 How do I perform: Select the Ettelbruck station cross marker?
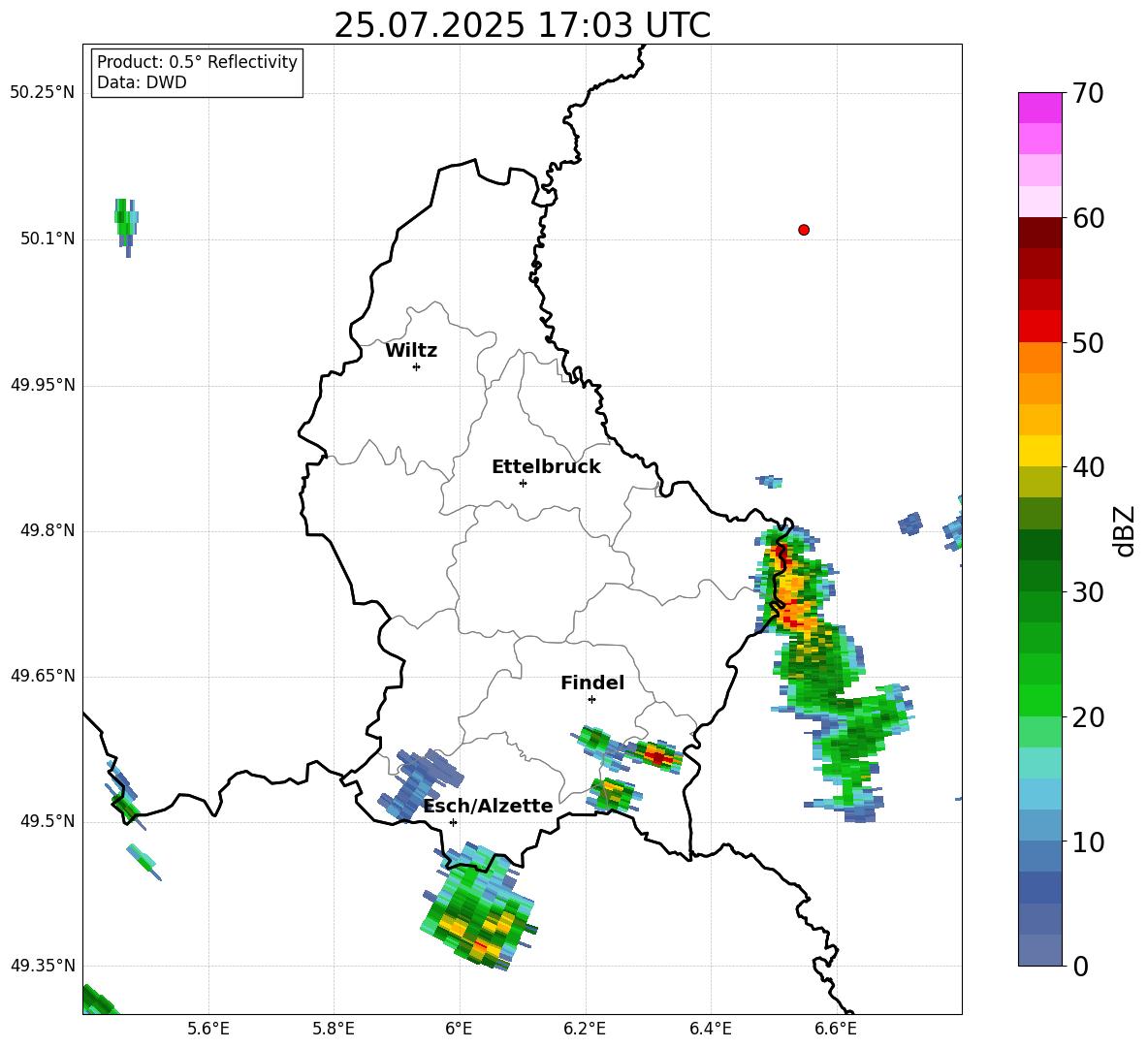click(x=523, y=483)
